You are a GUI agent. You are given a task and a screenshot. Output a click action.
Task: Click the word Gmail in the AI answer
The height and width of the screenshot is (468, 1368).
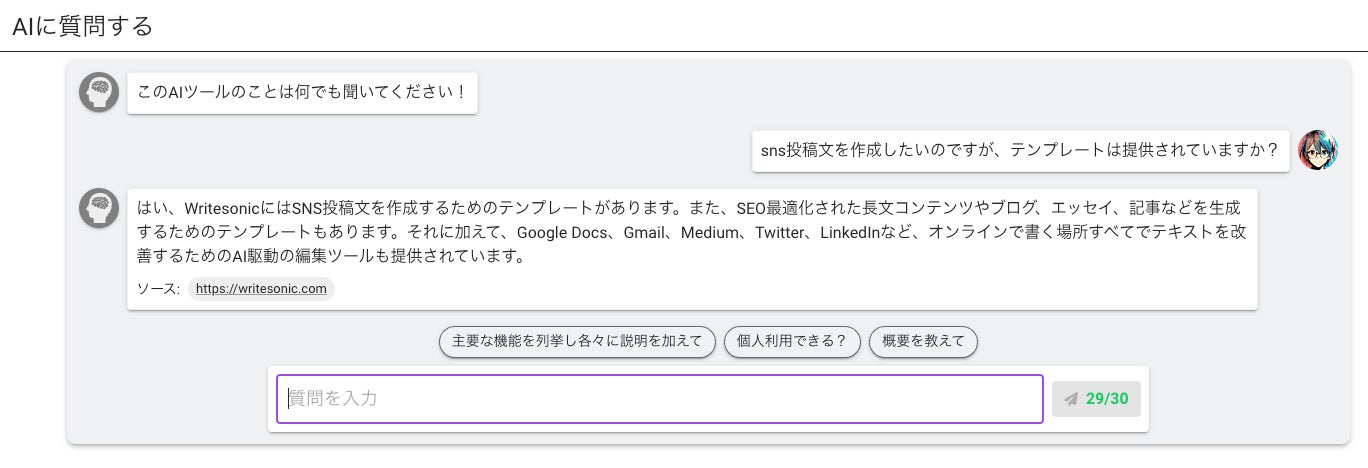tap(645, 233)
